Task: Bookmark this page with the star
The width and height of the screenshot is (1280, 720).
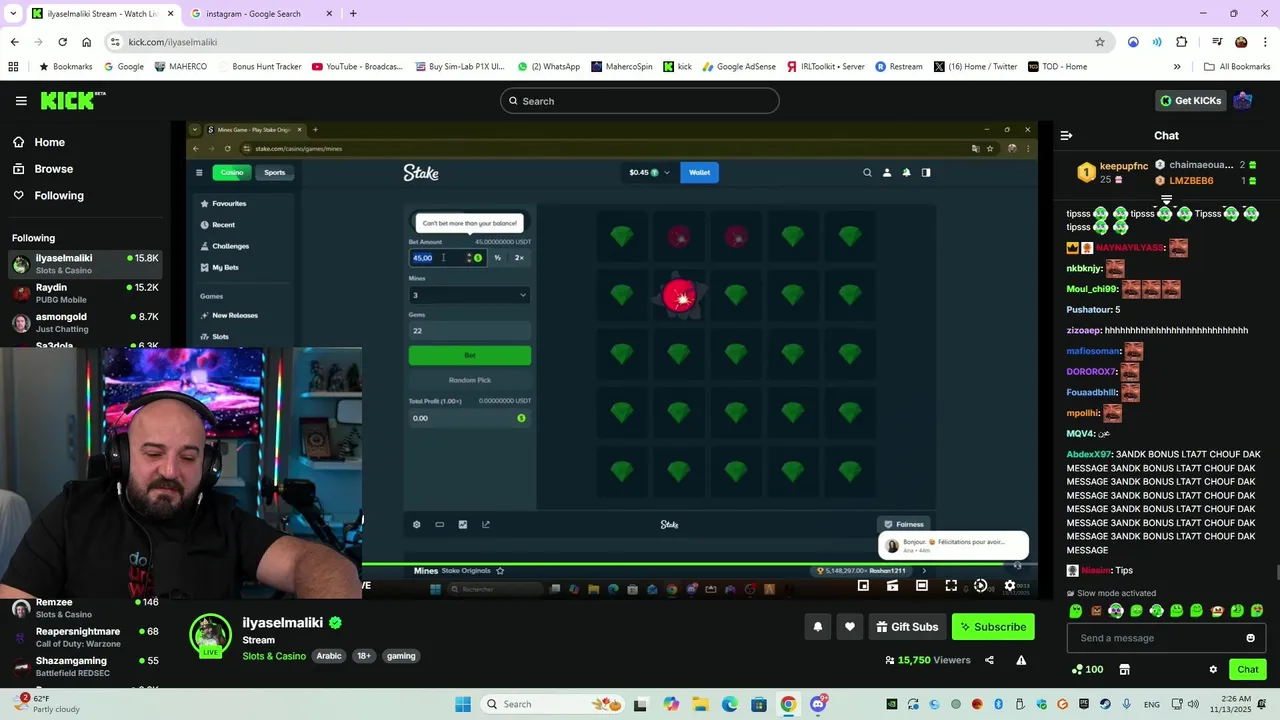Action: coord(1100,42)
